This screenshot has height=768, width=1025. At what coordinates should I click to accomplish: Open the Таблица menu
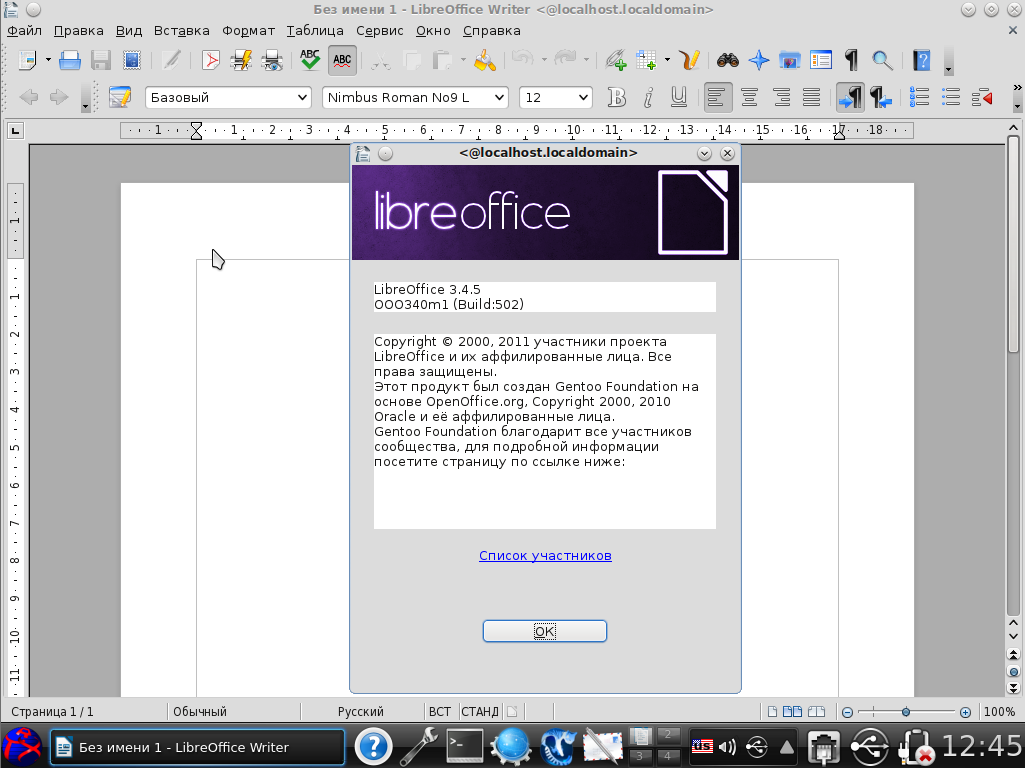(315, 31)
